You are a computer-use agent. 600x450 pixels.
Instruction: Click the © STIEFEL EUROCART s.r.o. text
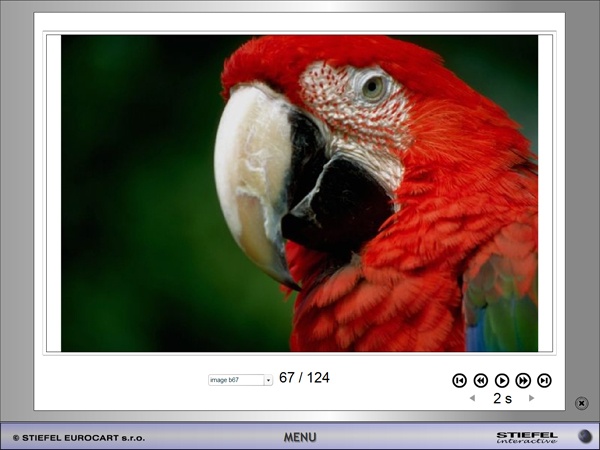[x=79, y=438]
